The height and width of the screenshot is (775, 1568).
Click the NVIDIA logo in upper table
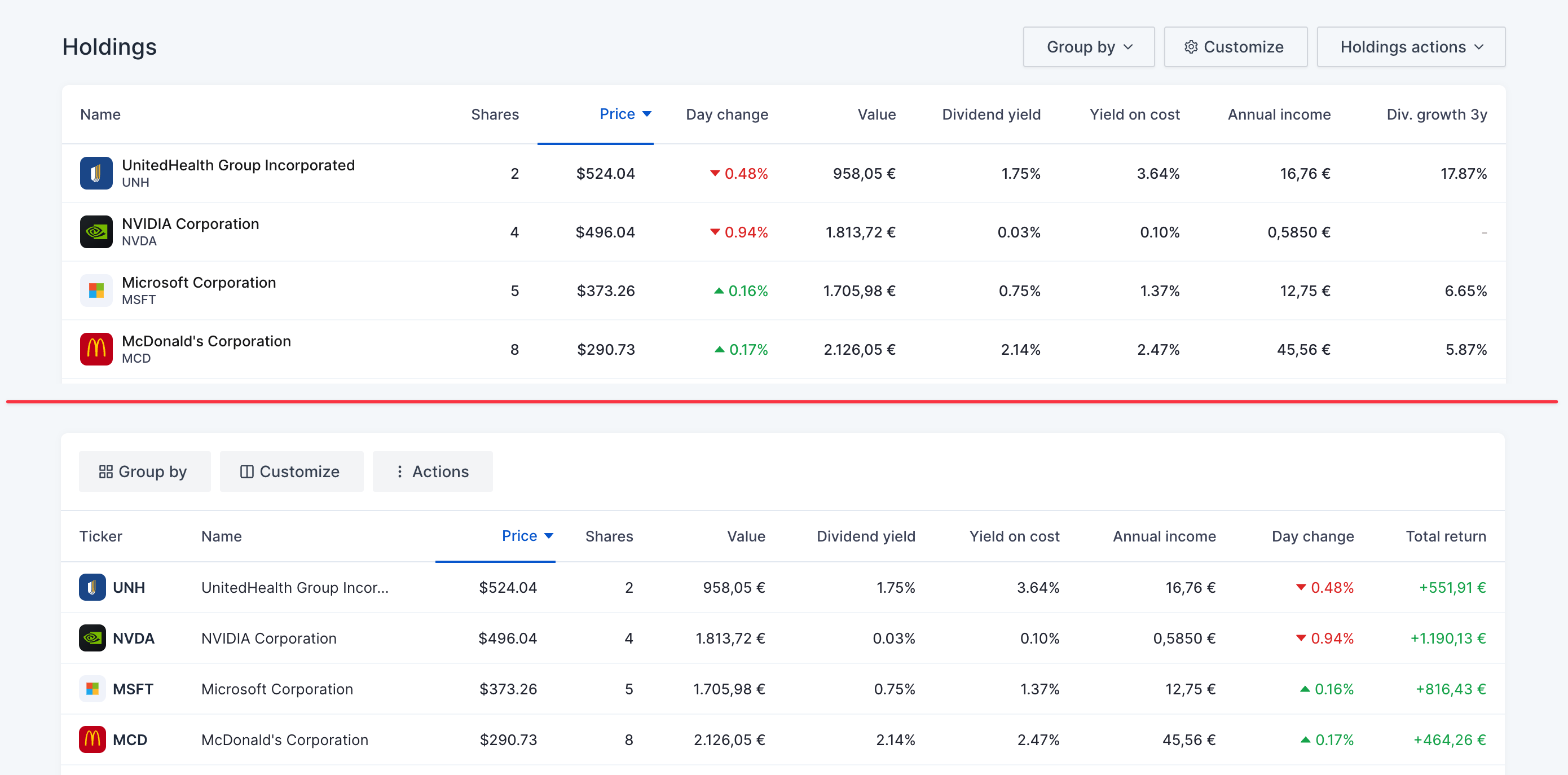[x=96, y=232]
